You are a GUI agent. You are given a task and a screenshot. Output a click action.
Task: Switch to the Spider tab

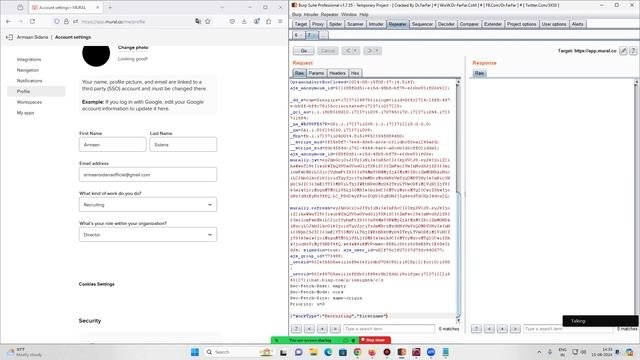click(x=335, y=24)
